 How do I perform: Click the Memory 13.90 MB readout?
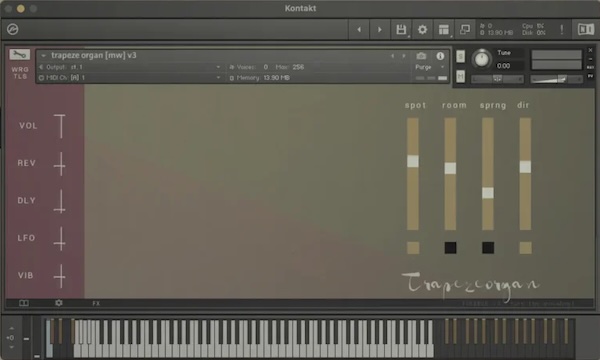coord(260,78)
